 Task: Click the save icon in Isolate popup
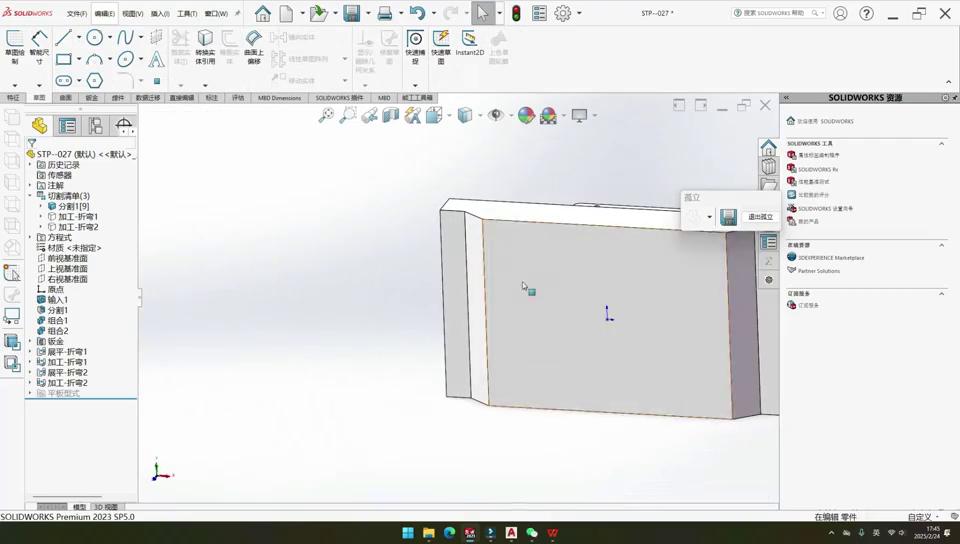point(728,217)
